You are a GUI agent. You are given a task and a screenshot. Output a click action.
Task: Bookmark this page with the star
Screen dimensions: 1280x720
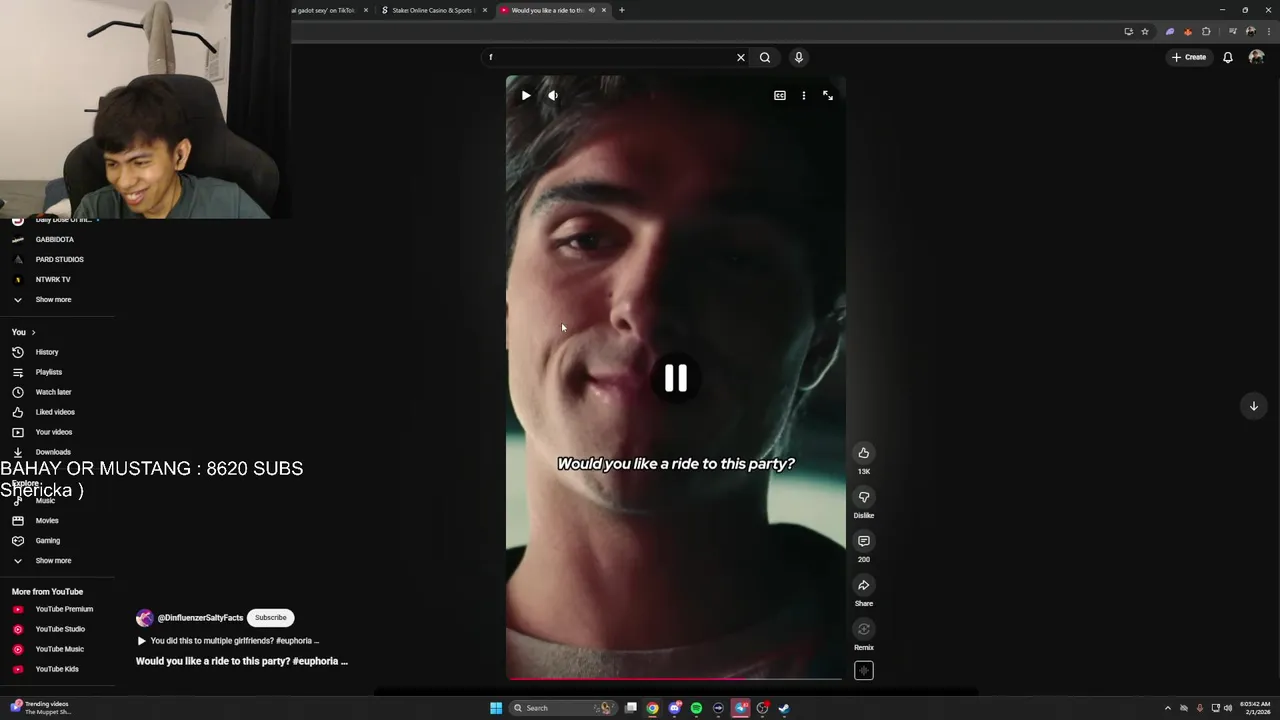[x=1145, y=32]
